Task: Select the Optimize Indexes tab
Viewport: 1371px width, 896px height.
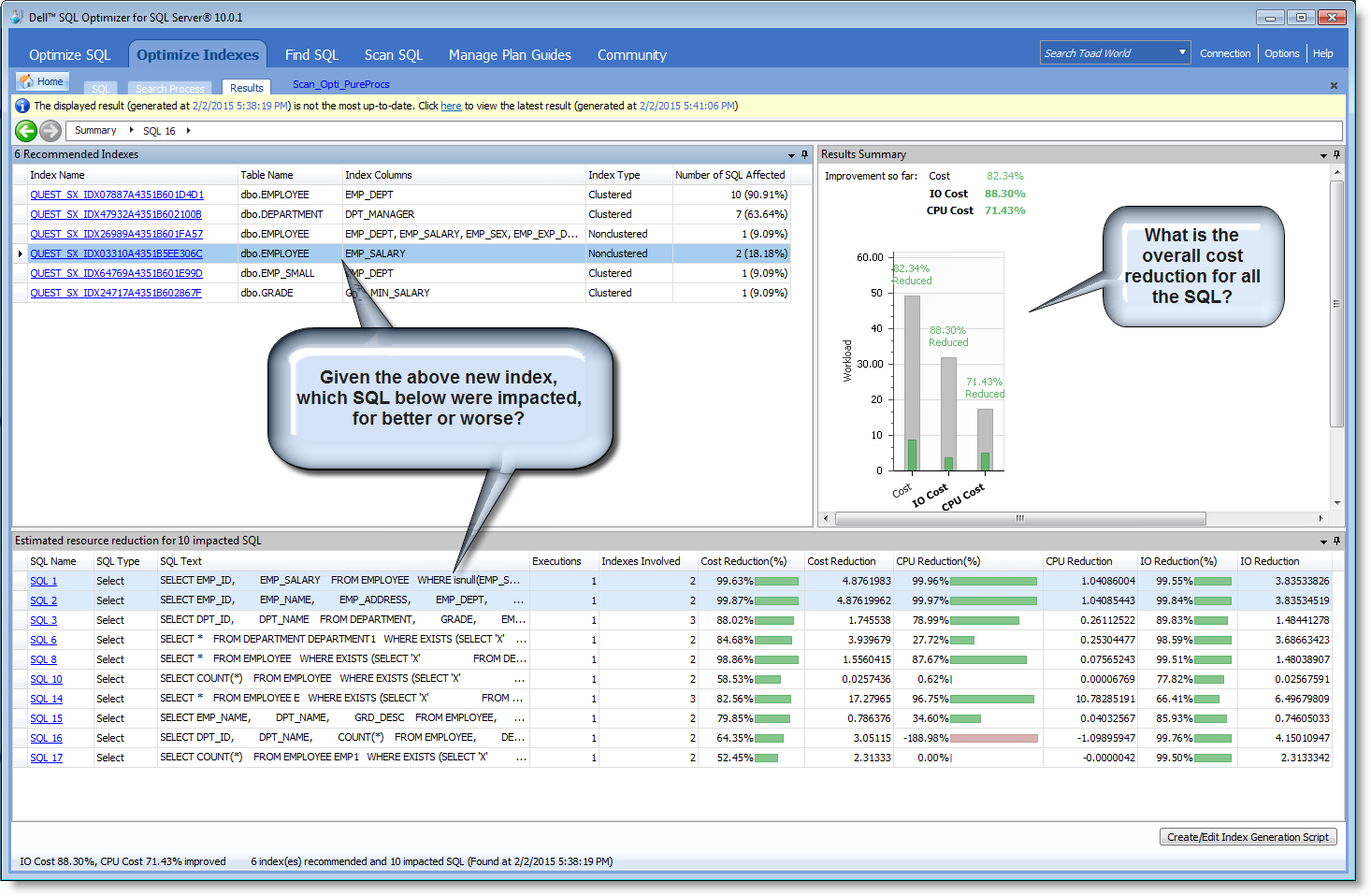Action: tap(197, 54)
